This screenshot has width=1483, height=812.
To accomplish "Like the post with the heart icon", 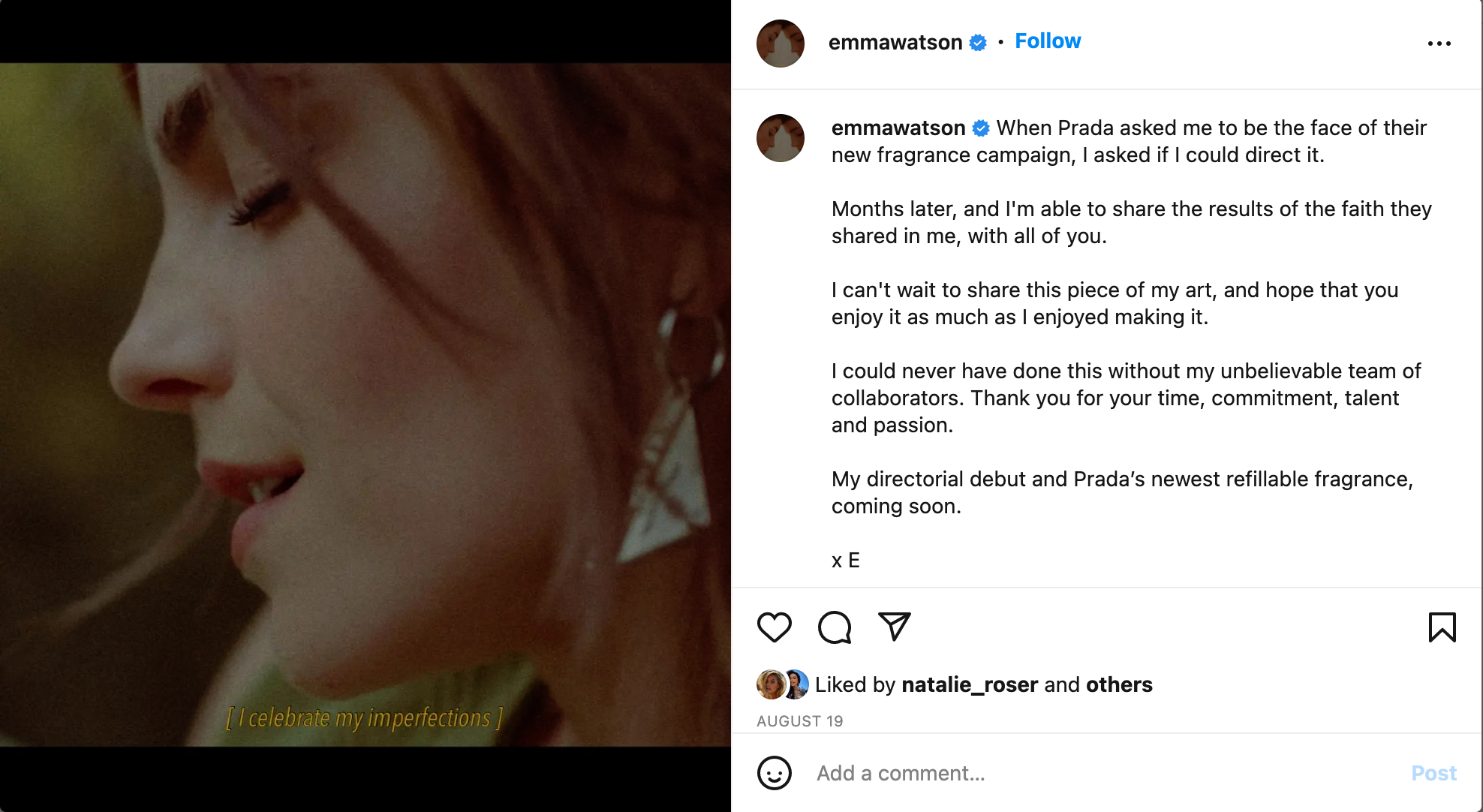I will (775, 627).
